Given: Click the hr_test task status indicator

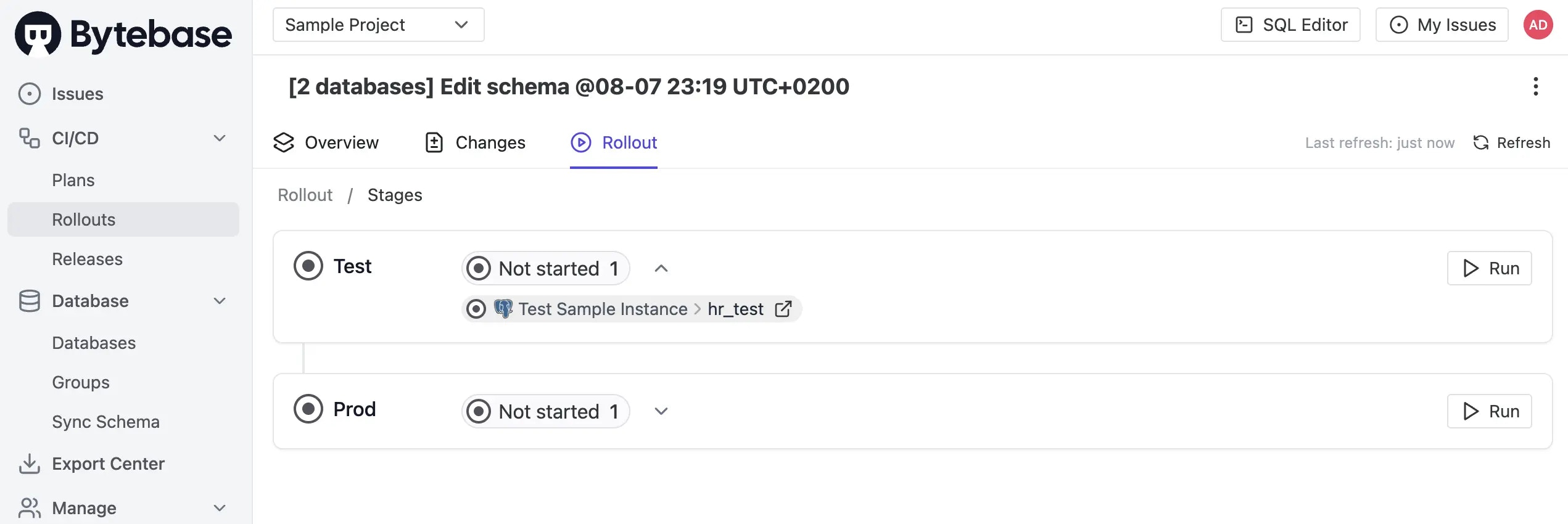Looking at the screenshot, I should pyautogui.click(x=476, y=309).
